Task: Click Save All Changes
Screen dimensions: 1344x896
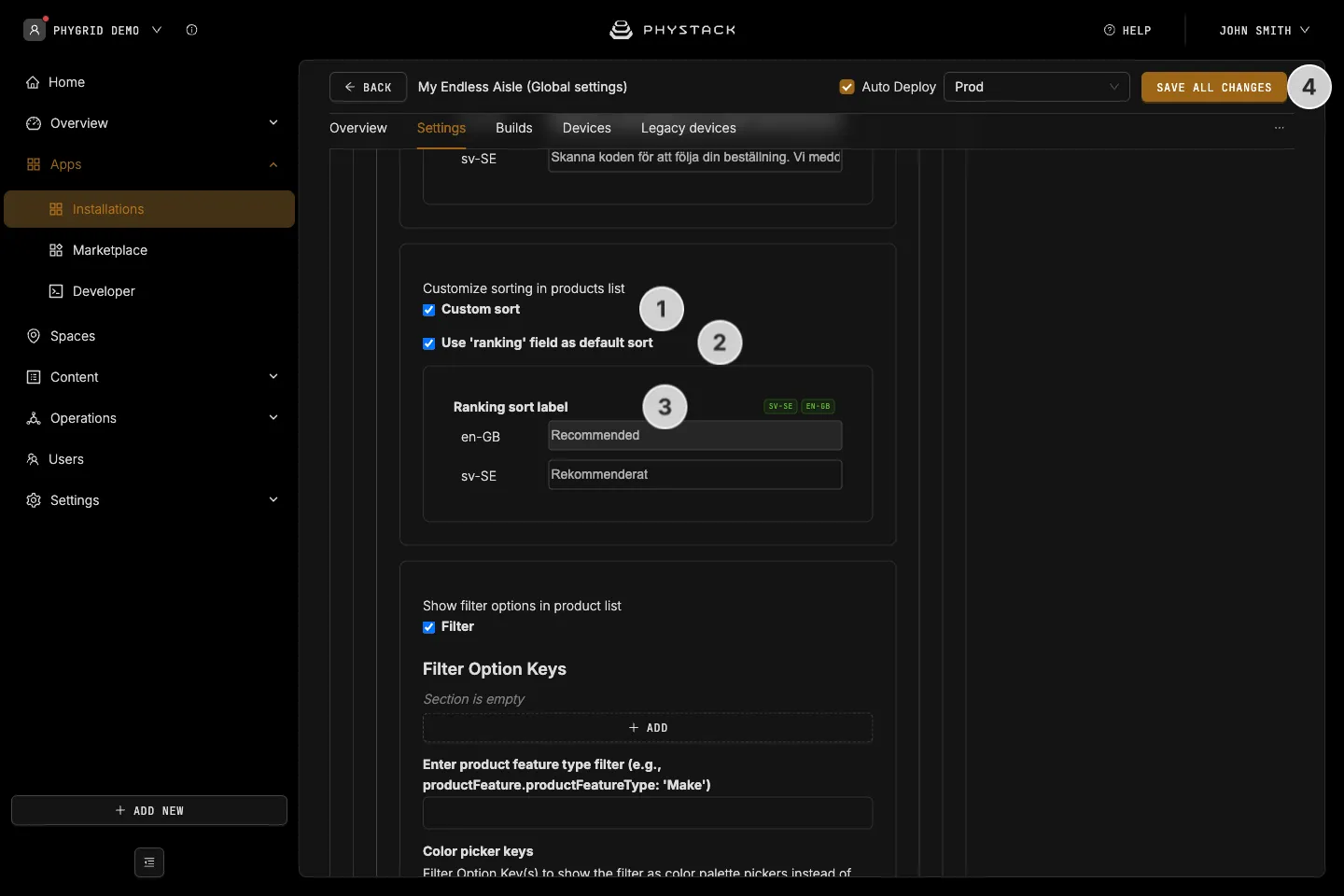Action: click(x=1214, y=87)
